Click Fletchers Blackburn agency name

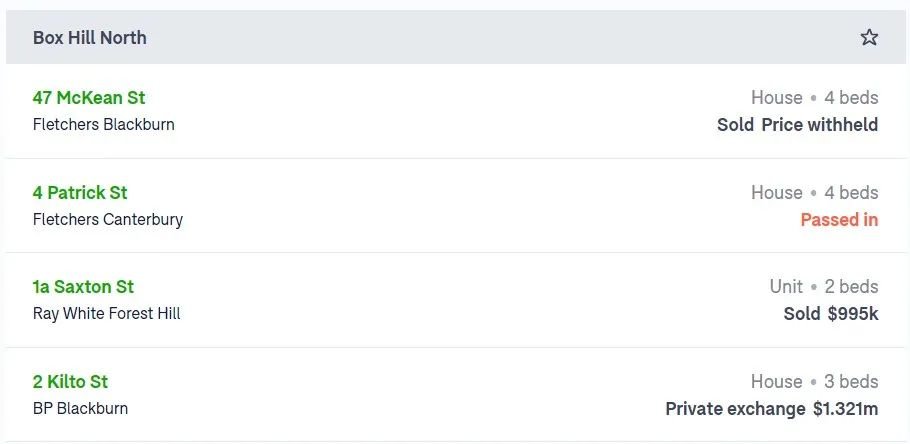[103, 124]
